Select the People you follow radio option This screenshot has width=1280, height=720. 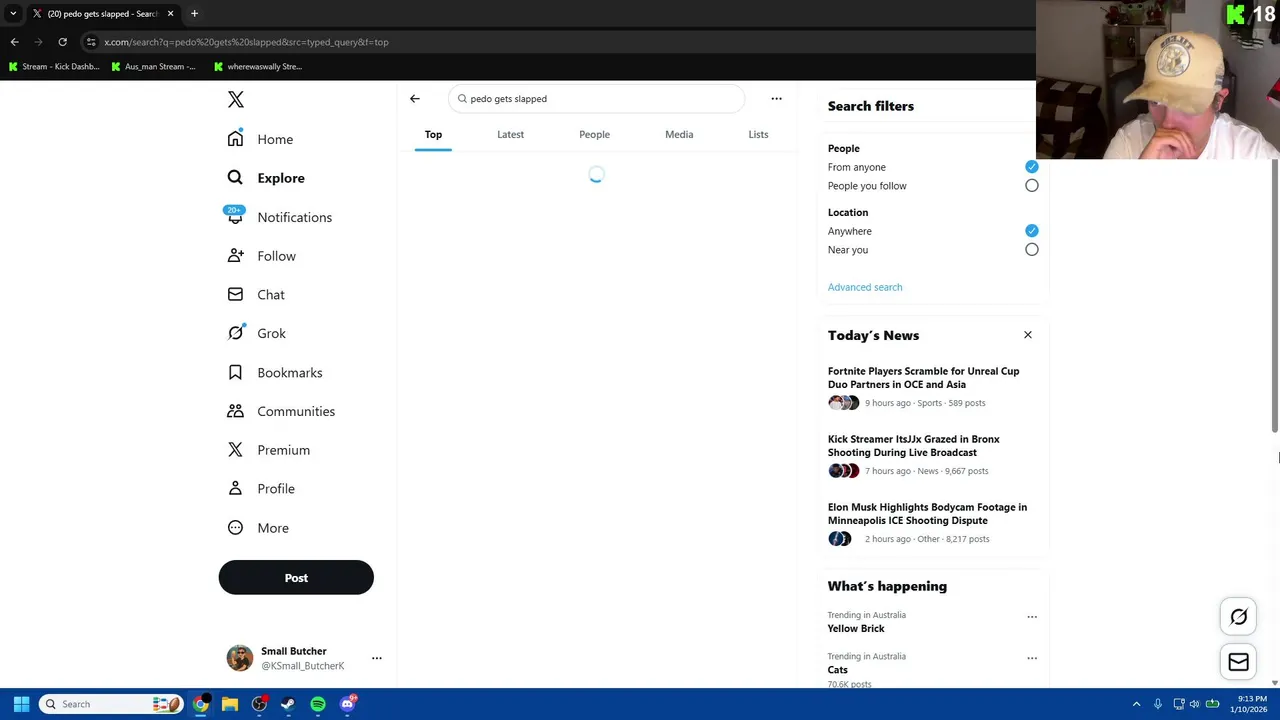(x=1031, y=186)
